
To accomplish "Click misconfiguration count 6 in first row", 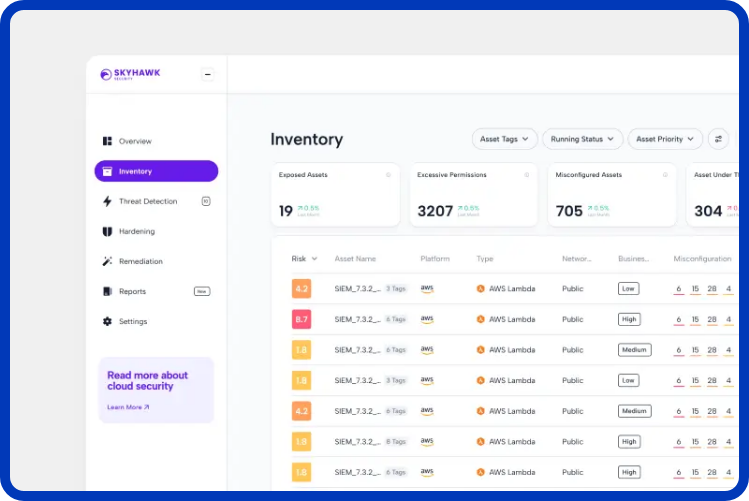I will pos(679,289).
